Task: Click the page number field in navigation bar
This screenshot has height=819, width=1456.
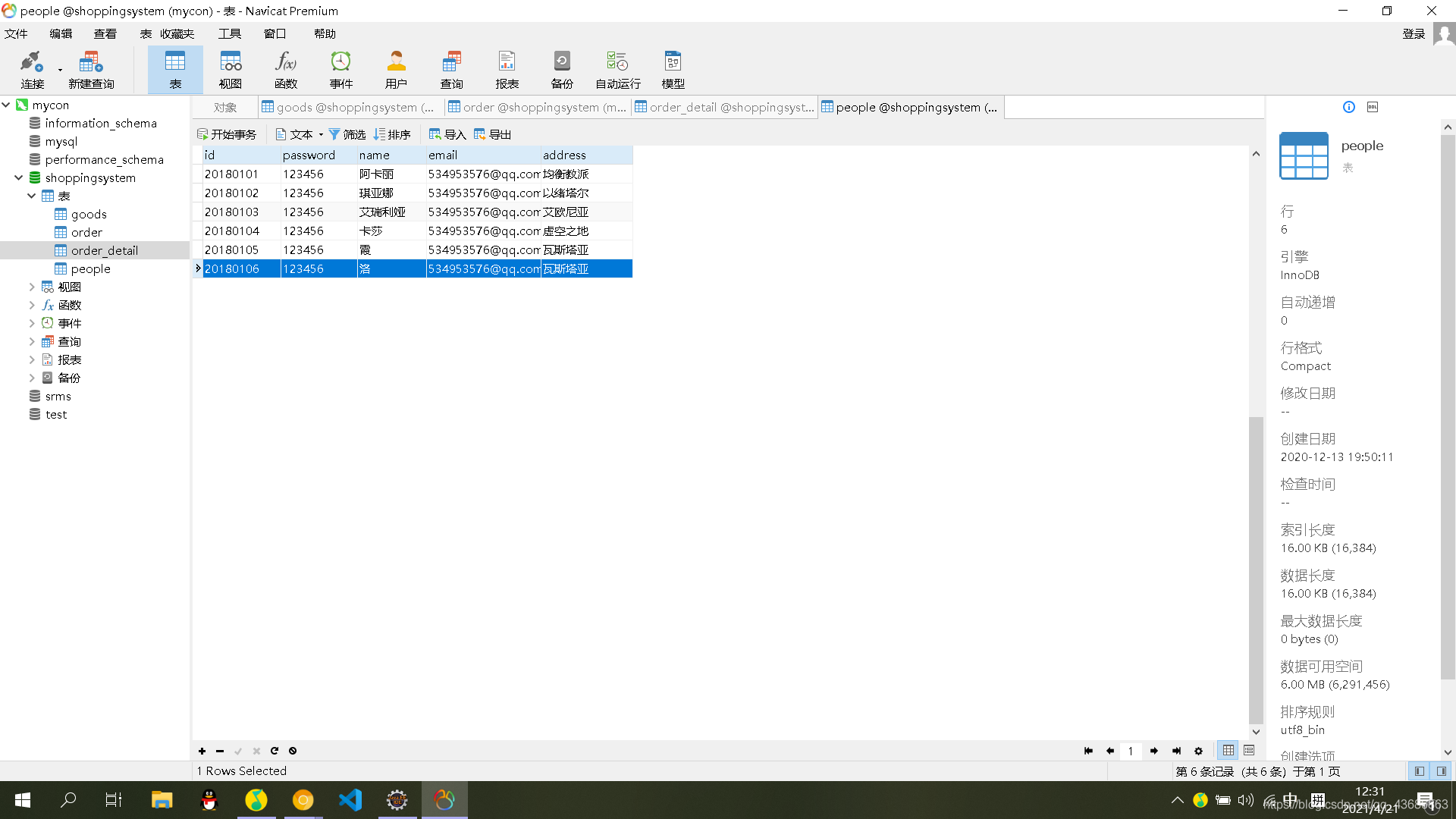Action: coord(1131,751)
